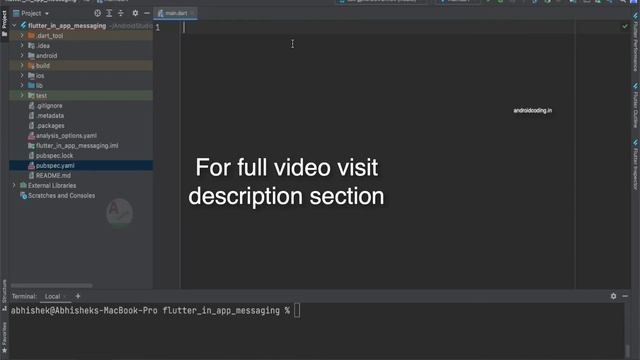This screenshot has width=640, height=360.
Task: Expand External Libraries node
Action: pyautogui.click(x=15, y=186)
